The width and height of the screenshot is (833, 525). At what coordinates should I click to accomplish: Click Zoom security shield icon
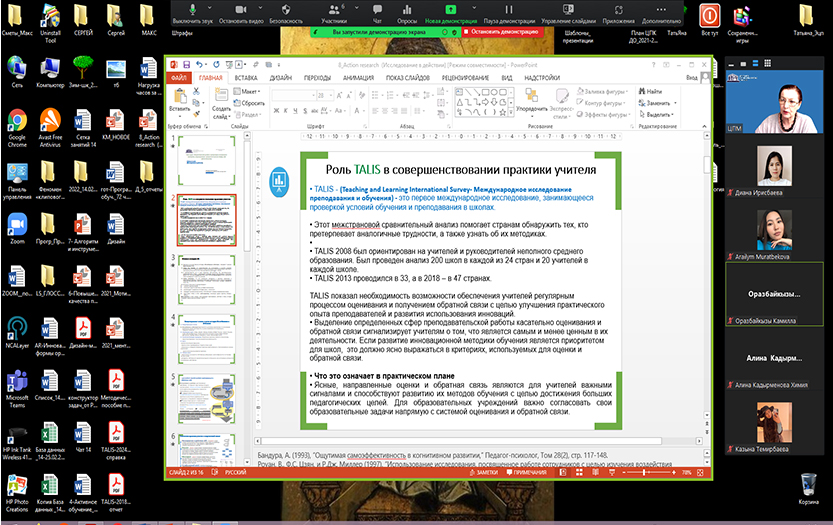286,10
